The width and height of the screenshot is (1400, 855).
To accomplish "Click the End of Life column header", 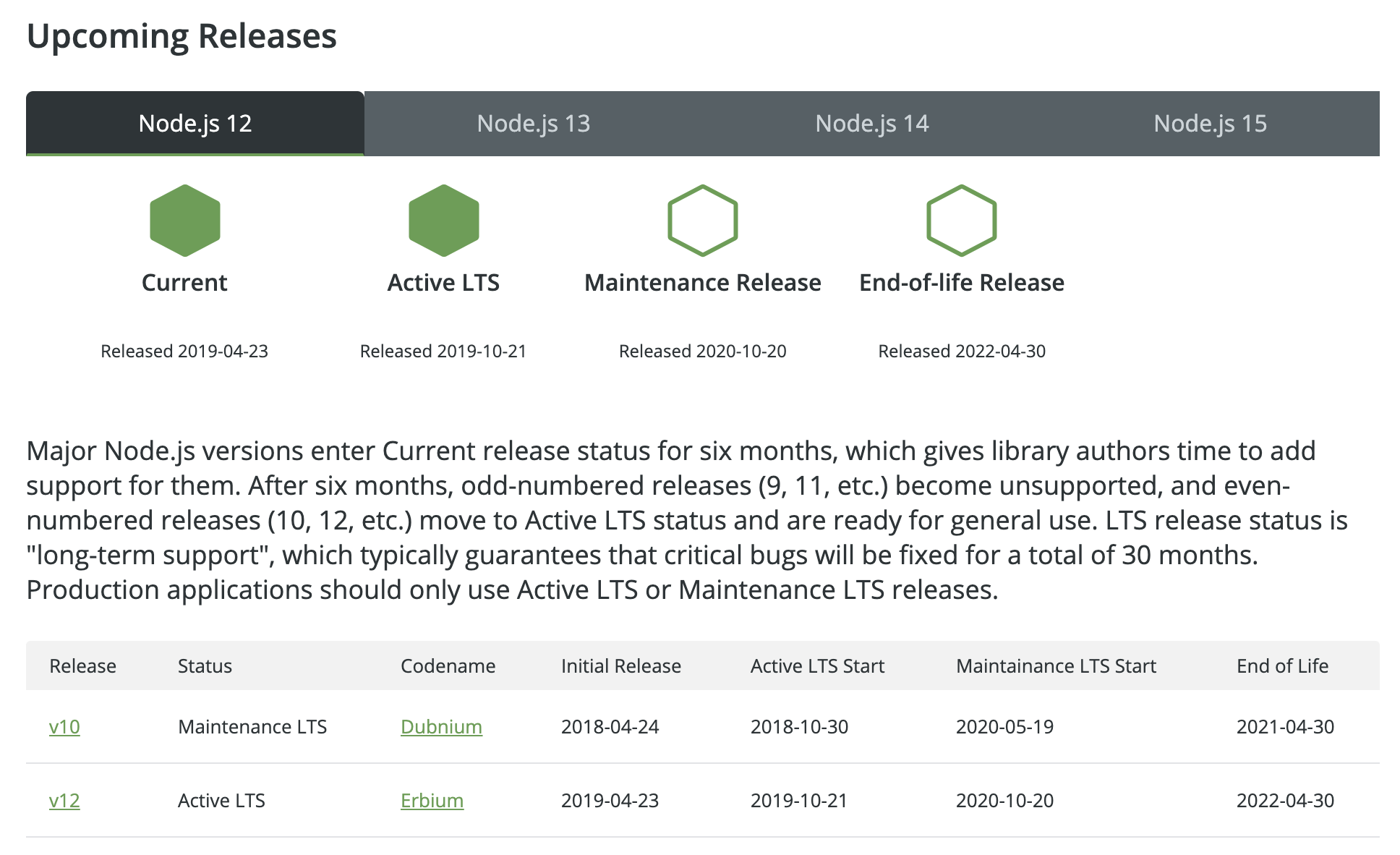I will tap(1282, 665).
